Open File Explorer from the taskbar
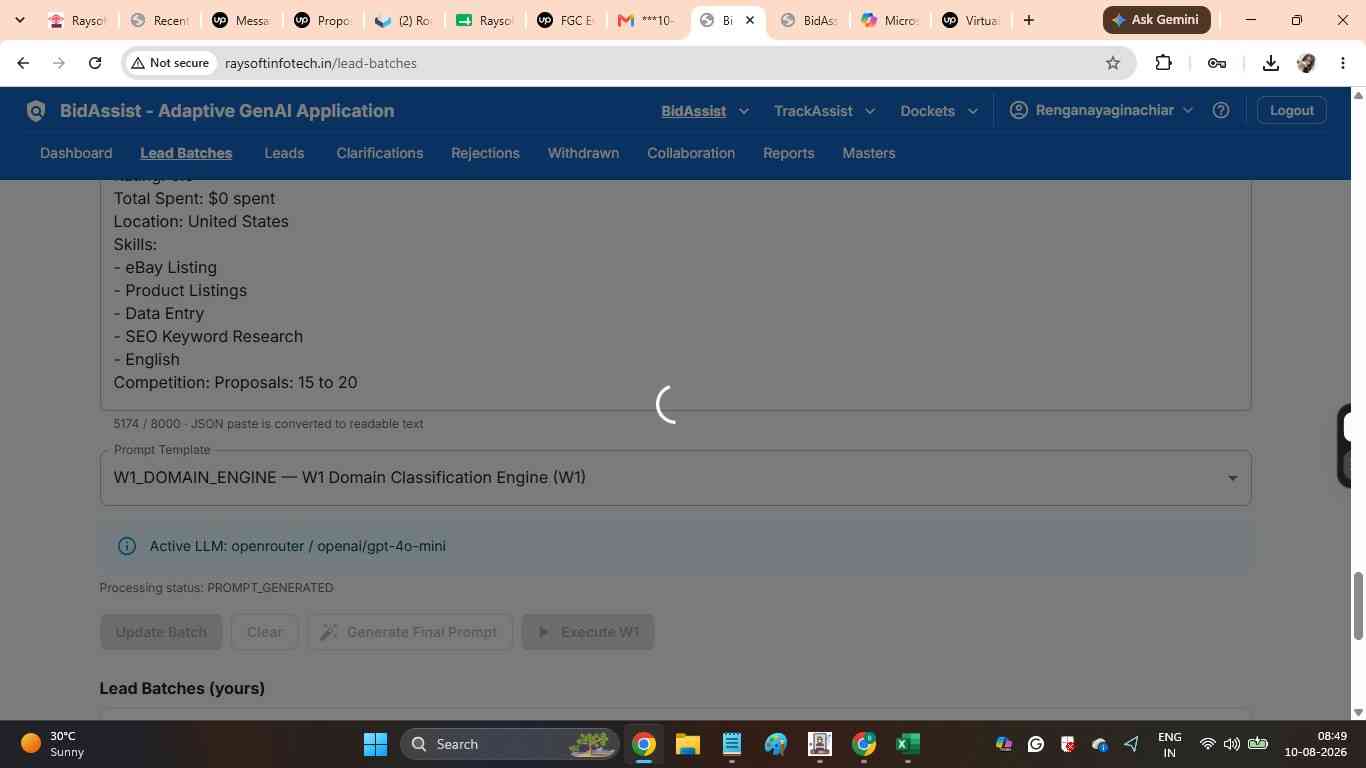1366x768 pixels. tap(687, 744)
